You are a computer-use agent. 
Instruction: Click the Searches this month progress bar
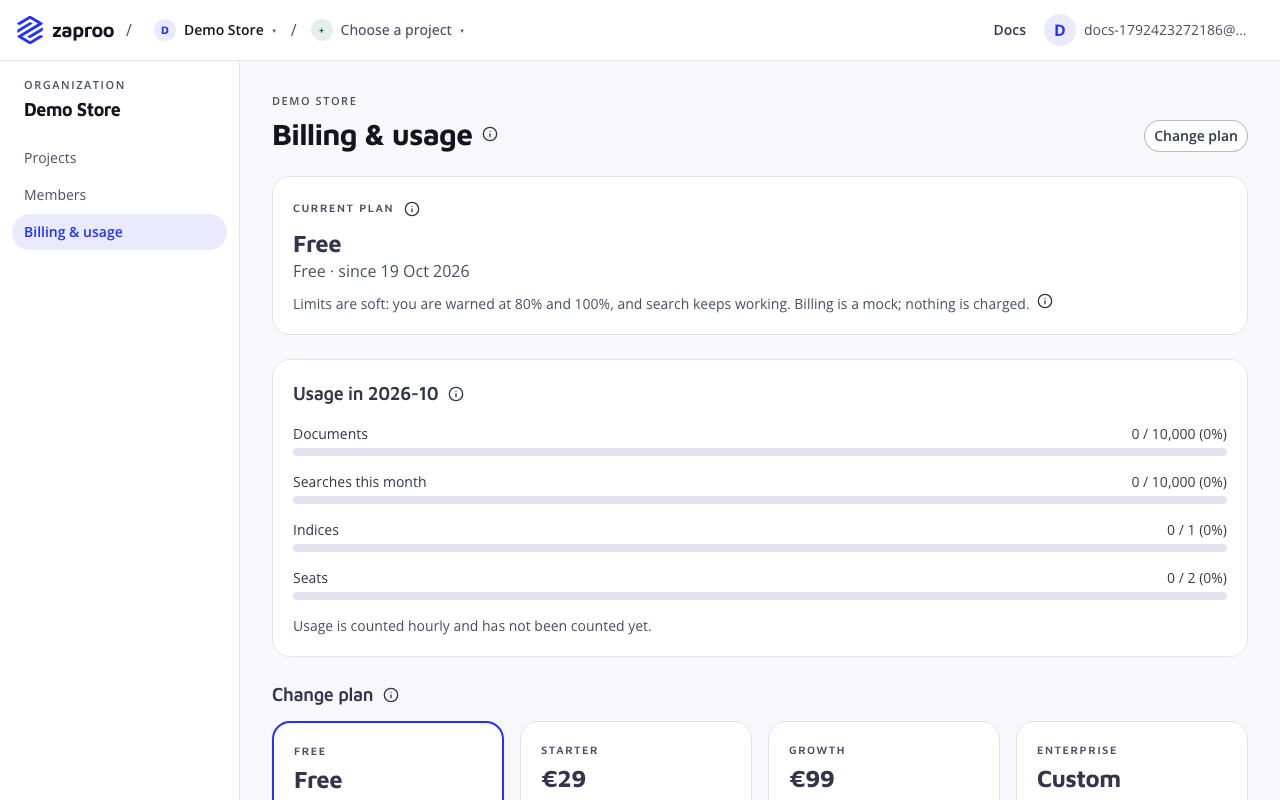click(x=760, y=500)
